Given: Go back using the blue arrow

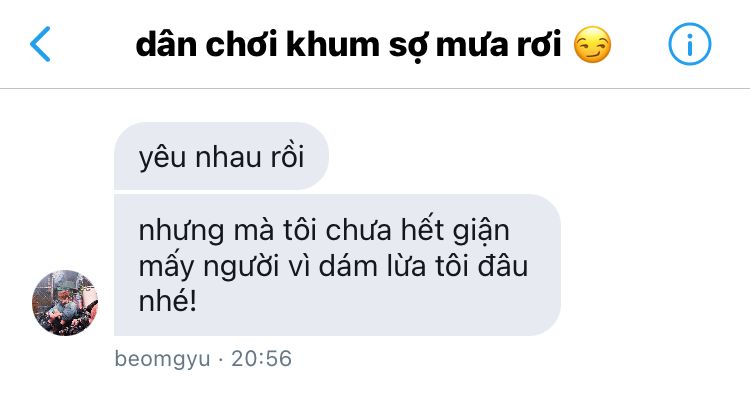Looking at the screenshot, I should point(40,44).
